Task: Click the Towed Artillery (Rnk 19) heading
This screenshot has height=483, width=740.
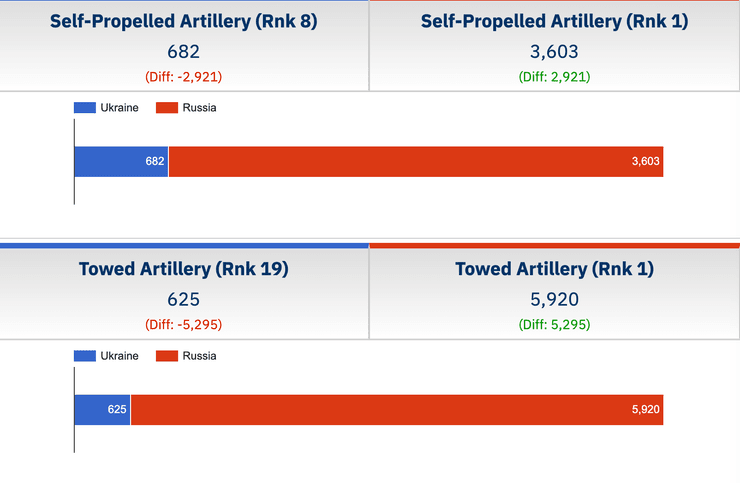Action: [x=184, y=268]
